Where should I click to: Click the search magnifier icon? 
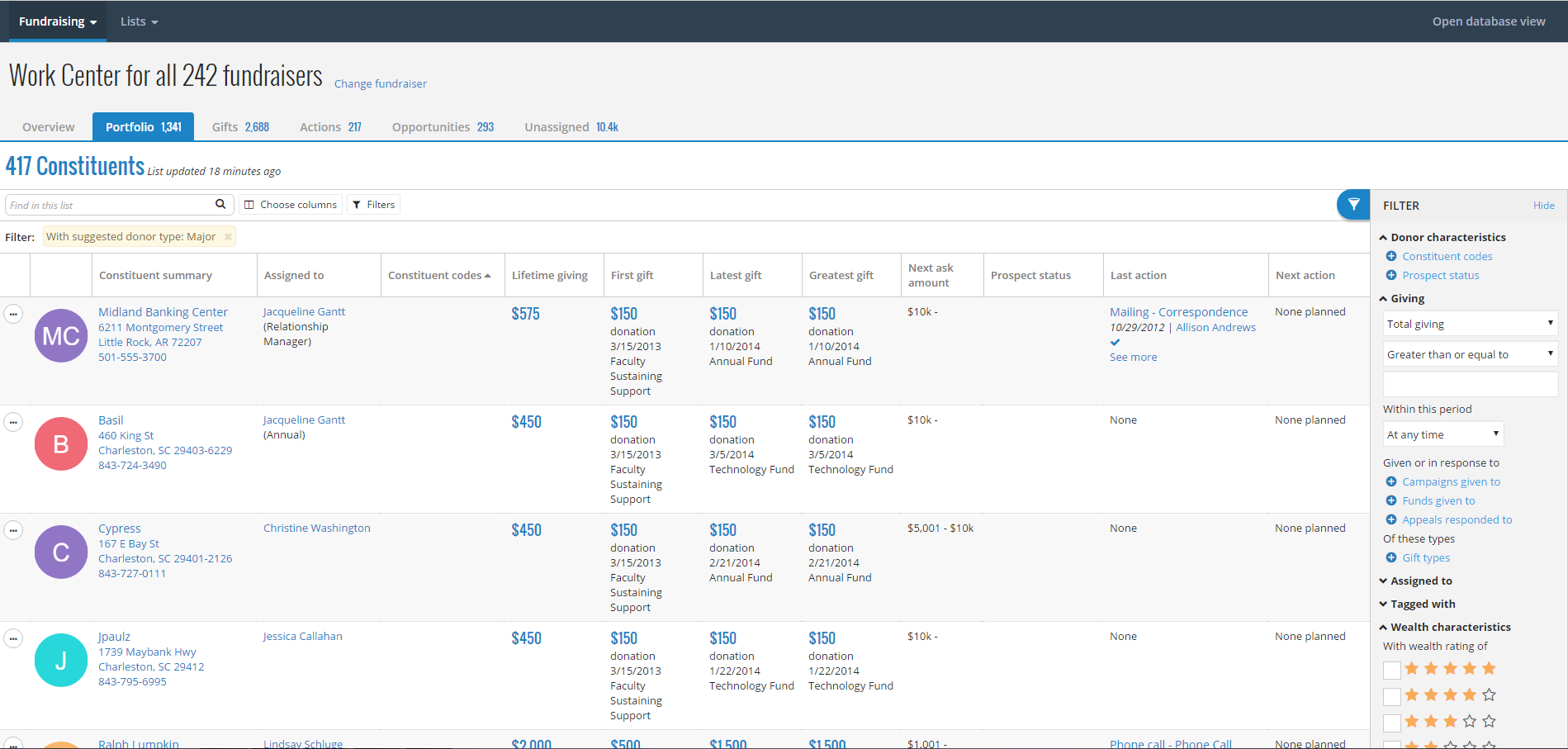point(220,205)
